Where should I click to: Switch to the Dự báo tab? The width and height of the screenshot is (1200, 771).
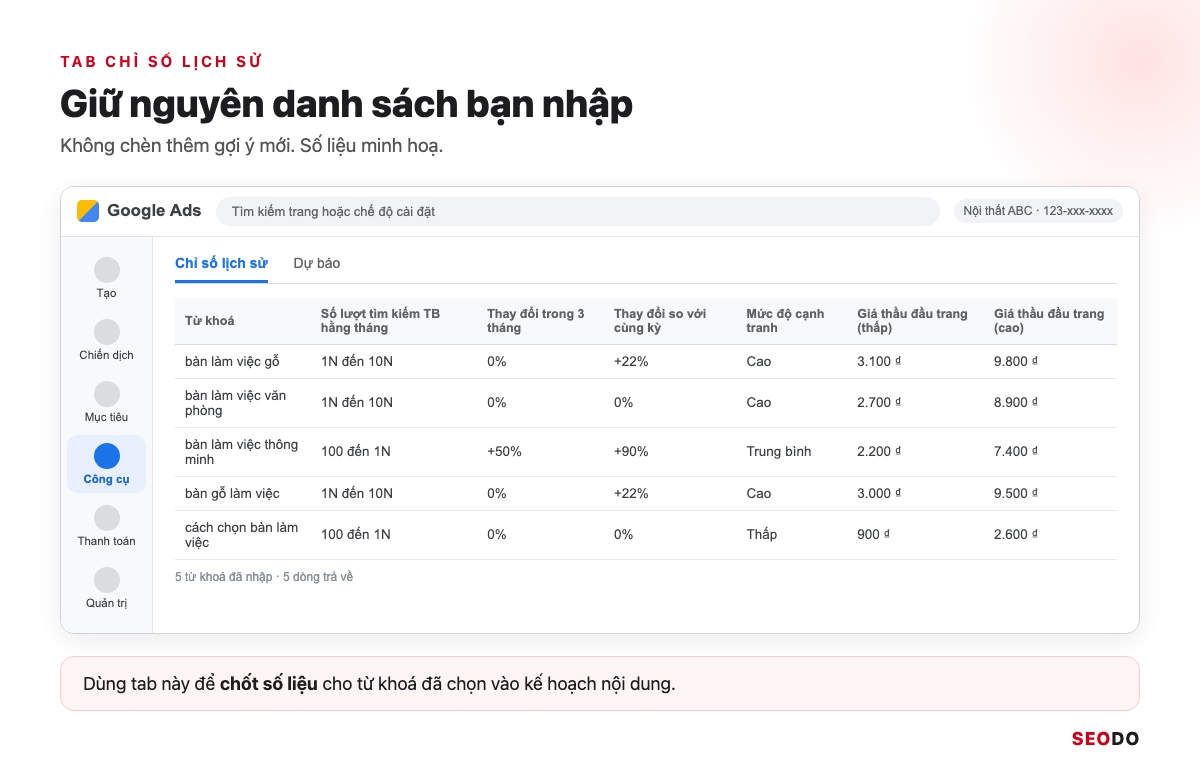[x=317, y=264]
